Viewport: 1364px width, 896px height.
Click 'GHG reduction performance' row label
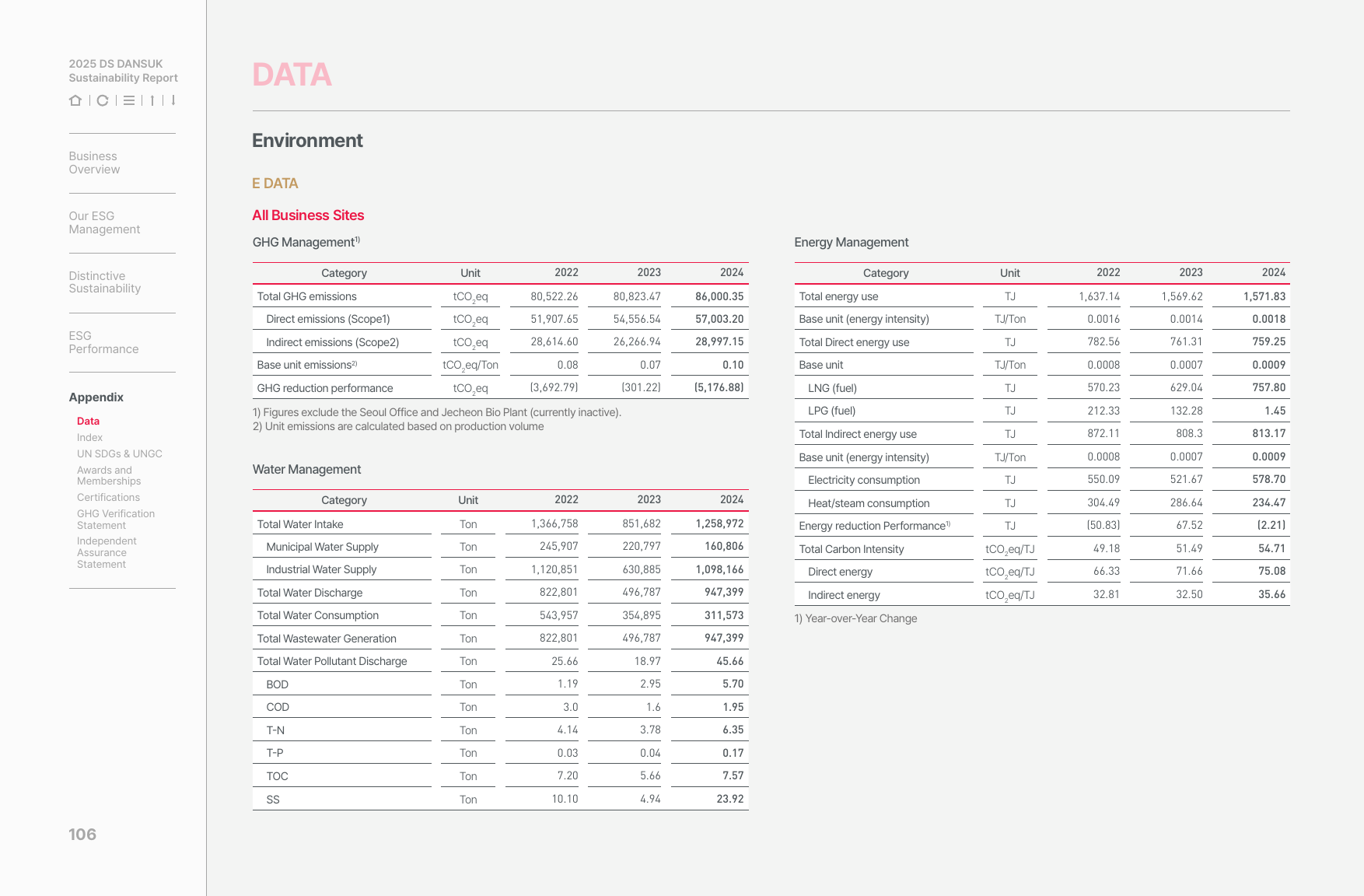click(x=325, y=388)
